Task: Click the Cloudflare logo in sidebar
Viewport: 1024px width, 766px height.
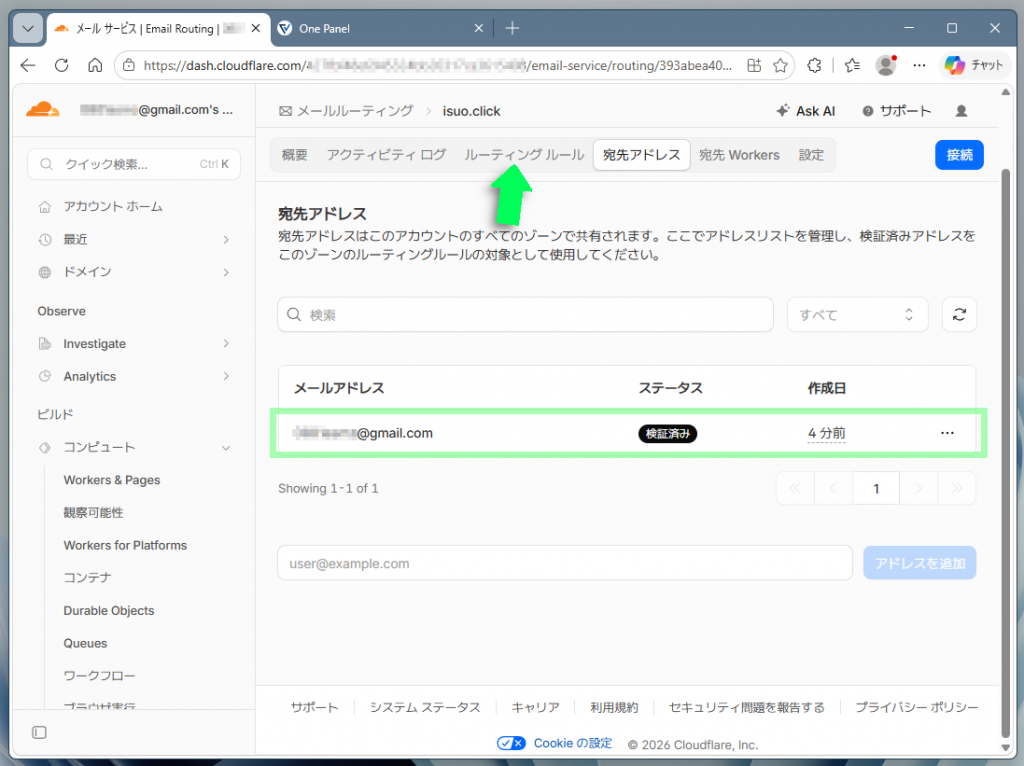Action: 42,110
